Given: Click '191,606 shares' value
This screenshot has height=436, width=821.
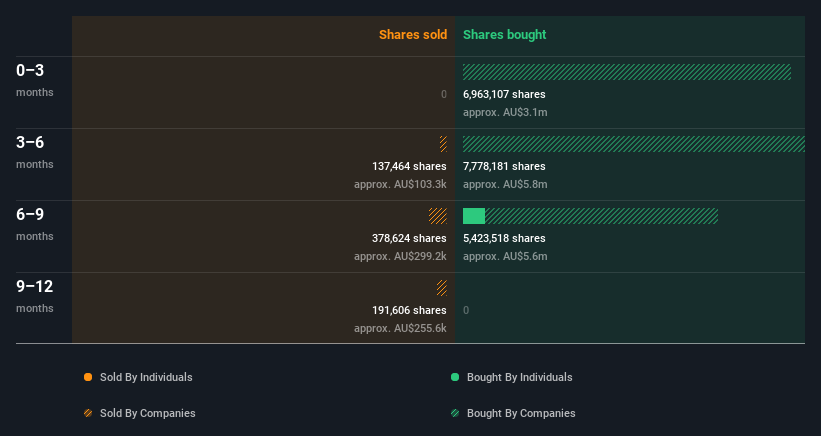Looking at the screenshot, I should [409, 310].
